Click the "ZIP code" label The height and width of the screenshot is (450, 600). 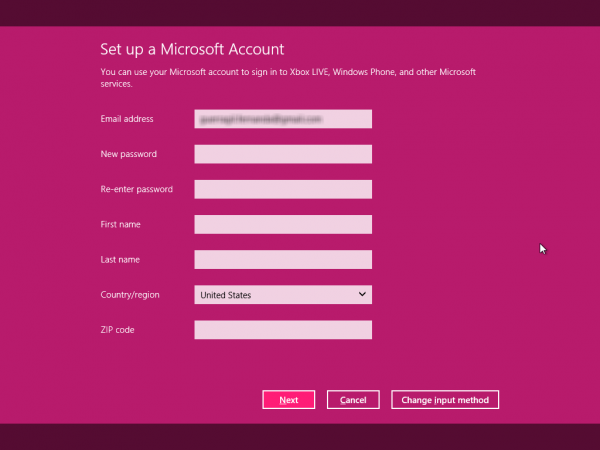[118, 330]
